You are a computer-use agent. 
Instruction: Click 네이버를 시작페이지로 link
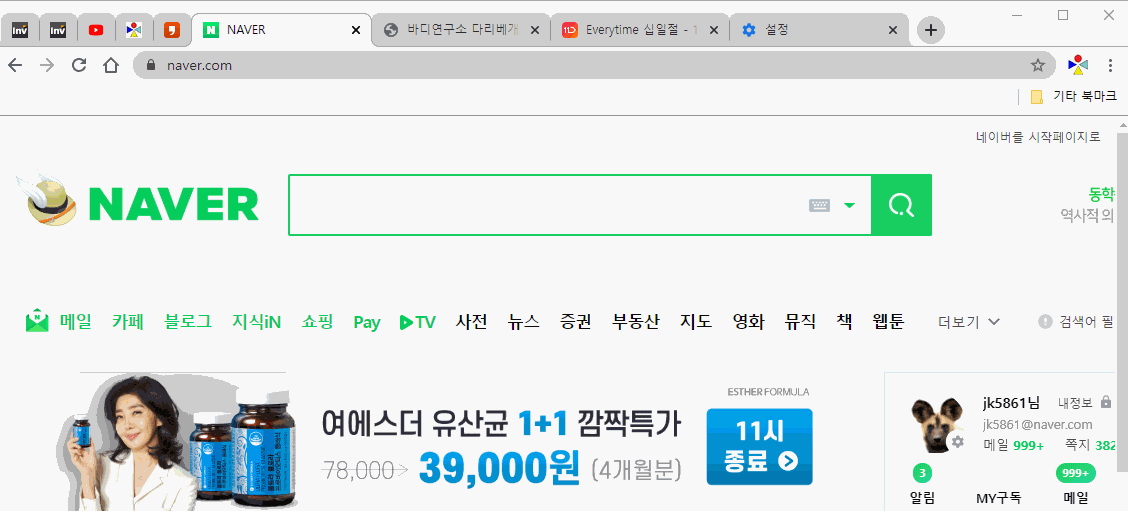pyautogui.click(x=1038, y=137)
